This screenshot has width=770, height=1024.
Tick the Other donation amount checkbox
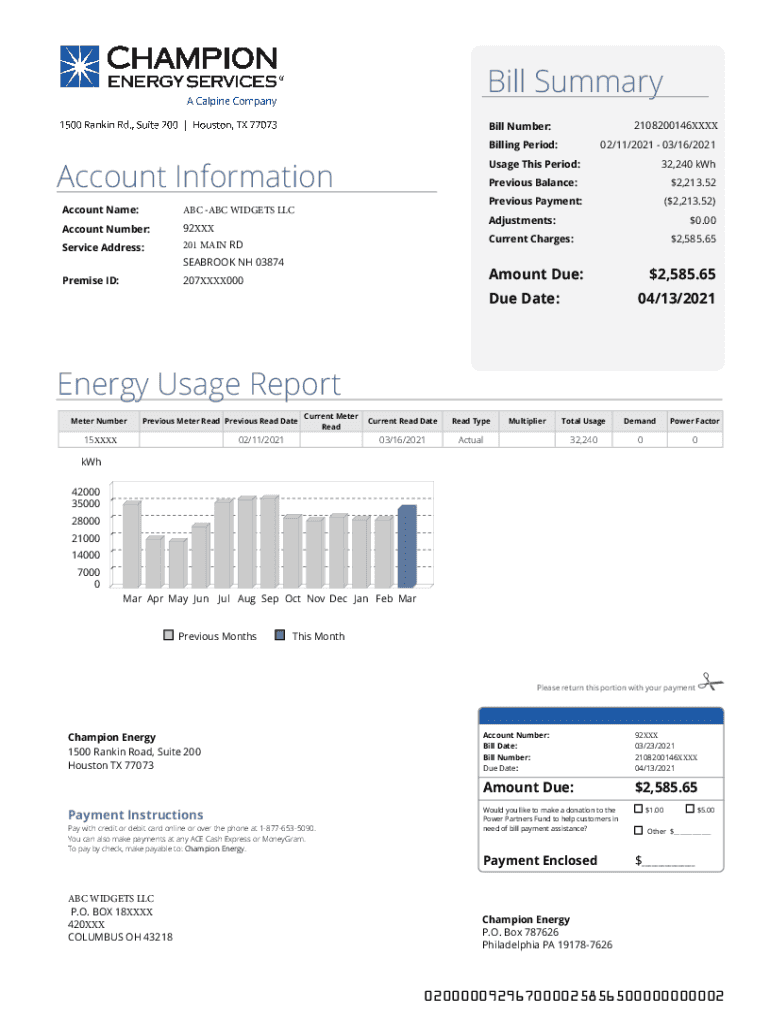pos(639,830)
